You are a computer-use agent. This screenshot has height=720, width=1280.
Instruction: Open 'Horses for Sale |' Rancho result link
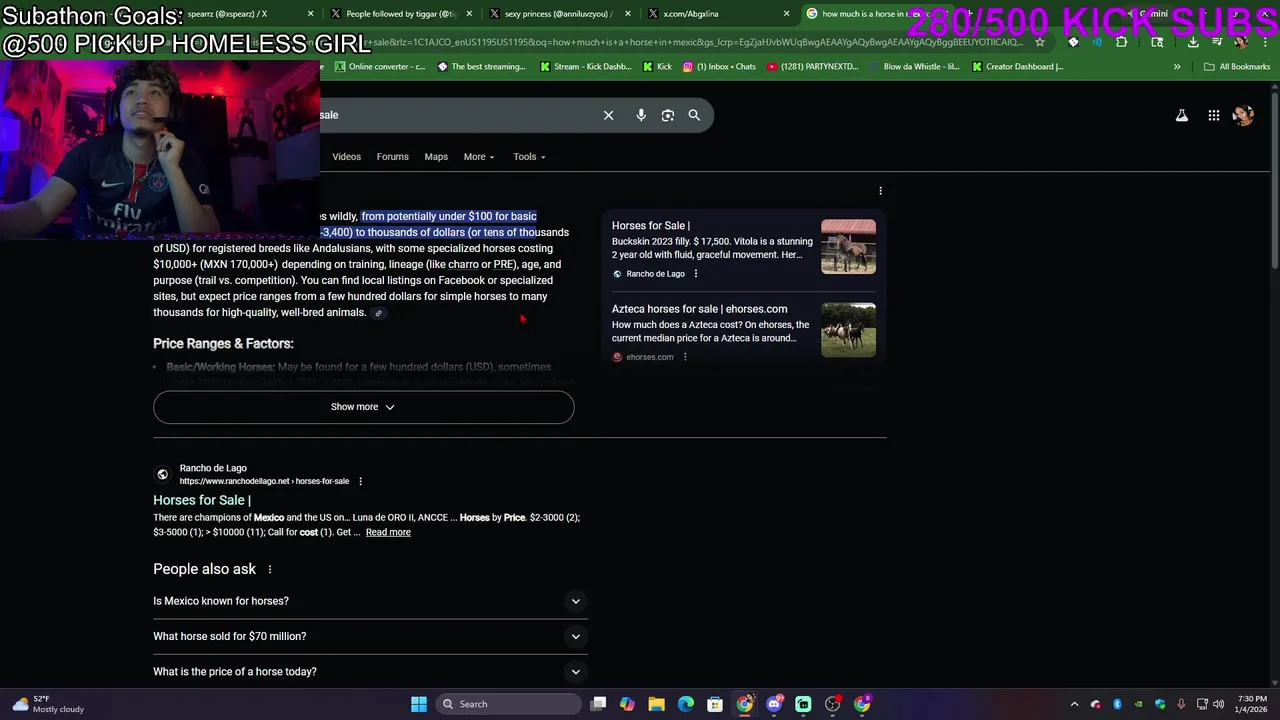click(202, 500)
